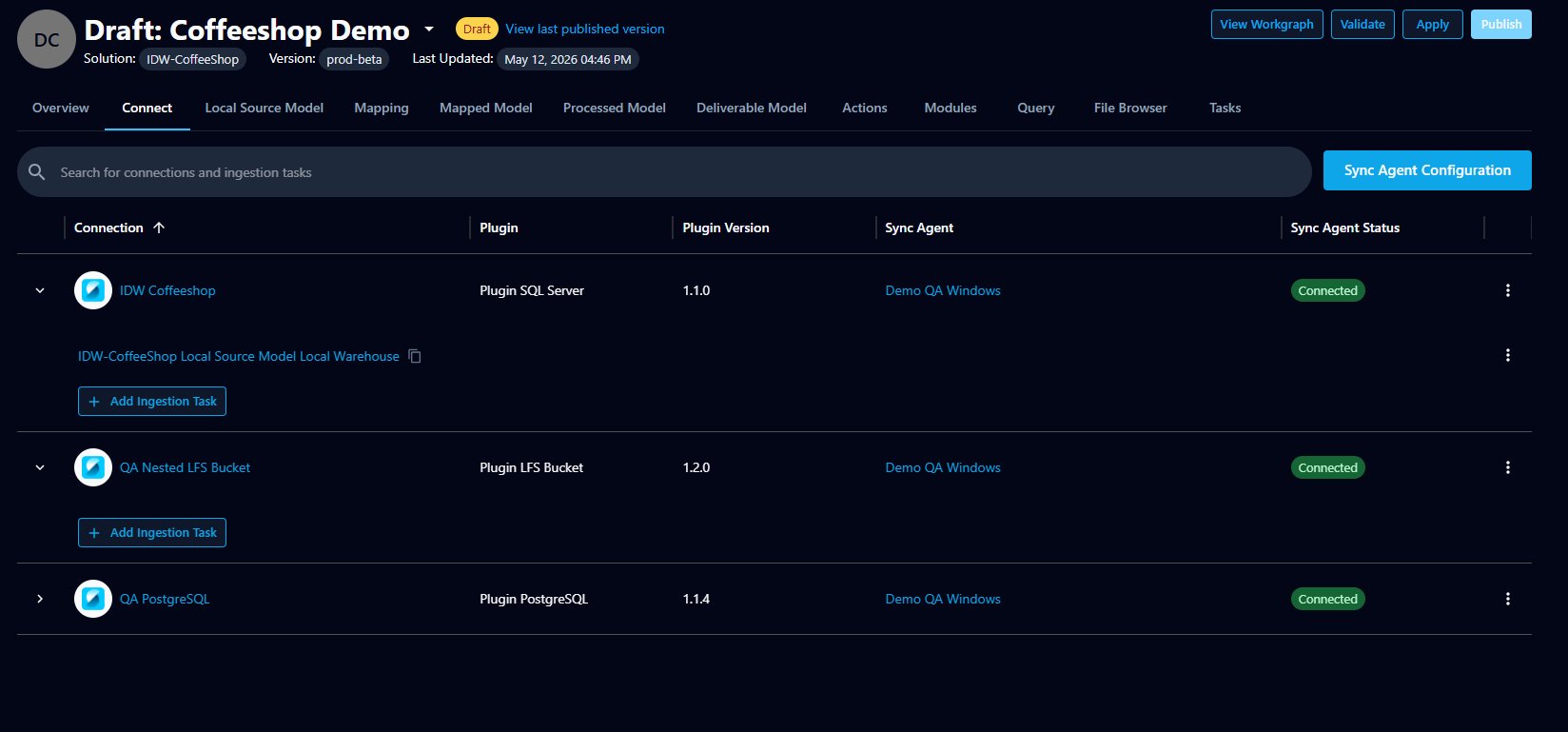The height and width of the screenshot is (732, 1568).
Task: Add Ingestion Task under IDW Coffeeshop
Action: 152,402
